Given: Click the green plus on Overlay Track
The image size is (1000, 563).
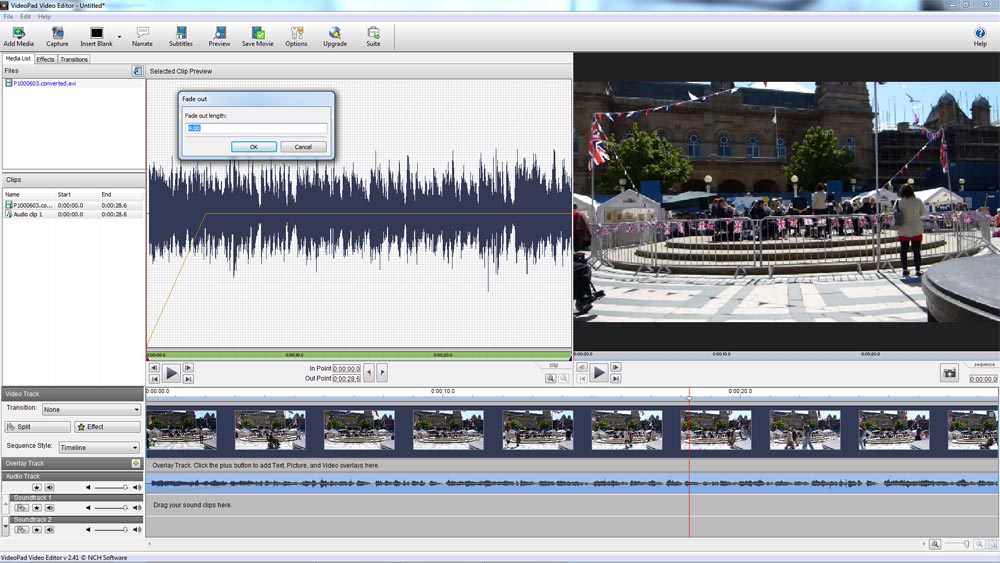Looking at the screenshot, I should click(x=136, y=463).
